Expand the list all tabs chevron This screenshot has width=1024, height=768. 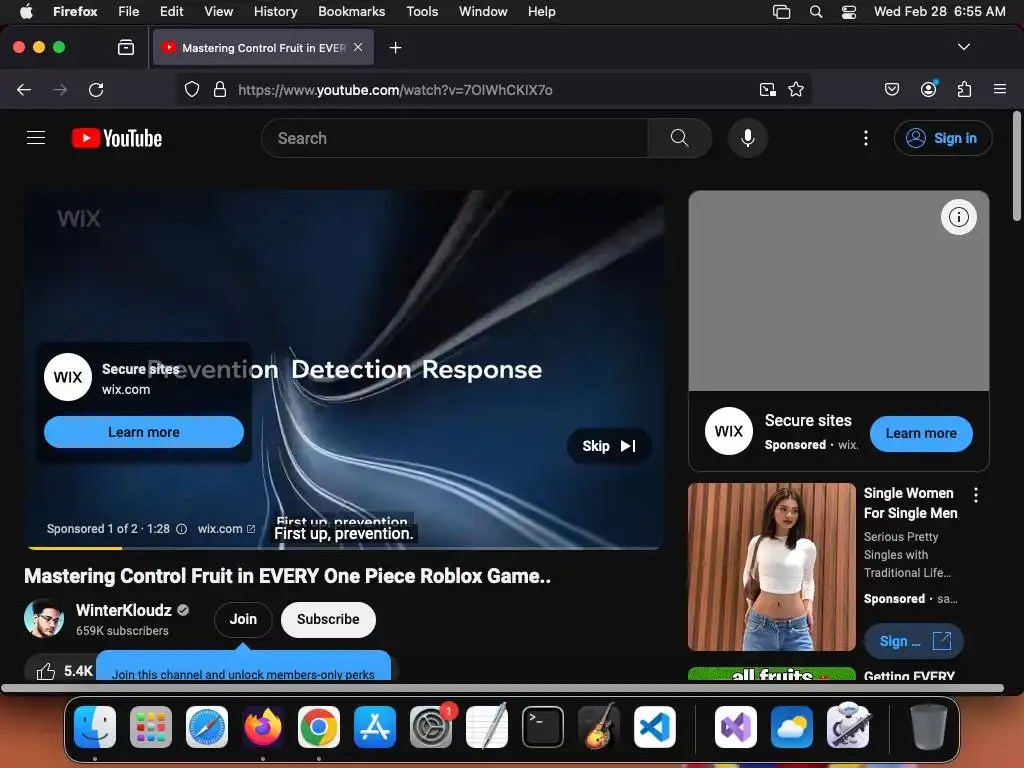click(963, 47)
